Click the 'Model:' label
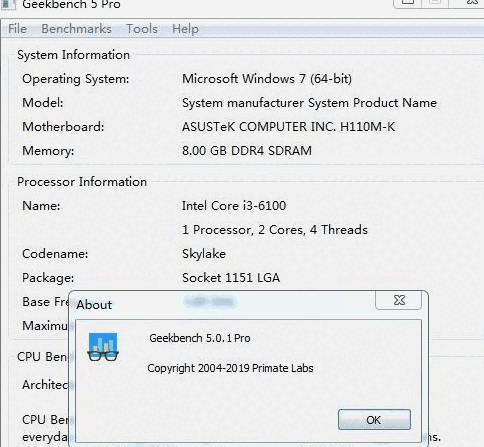The height and width of the screenshot is (447, 484). [x=43, y=103]
